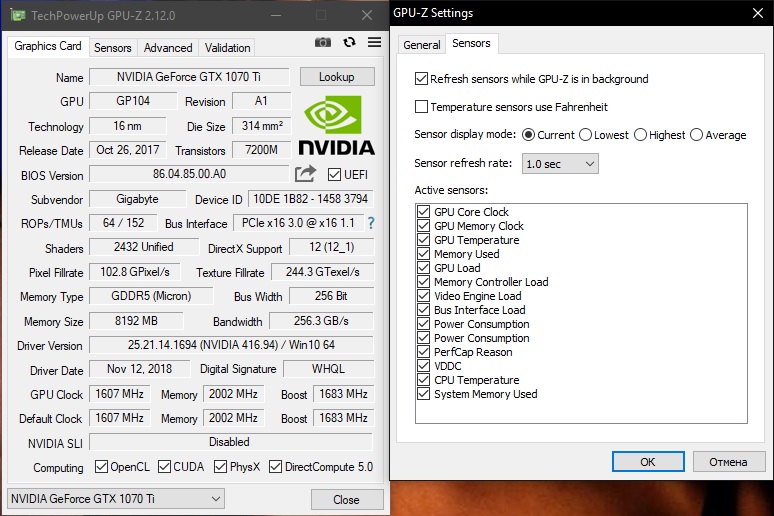Close the GPU-Z Settings dialog via X
774x516 pixels.
click(758, 13)
